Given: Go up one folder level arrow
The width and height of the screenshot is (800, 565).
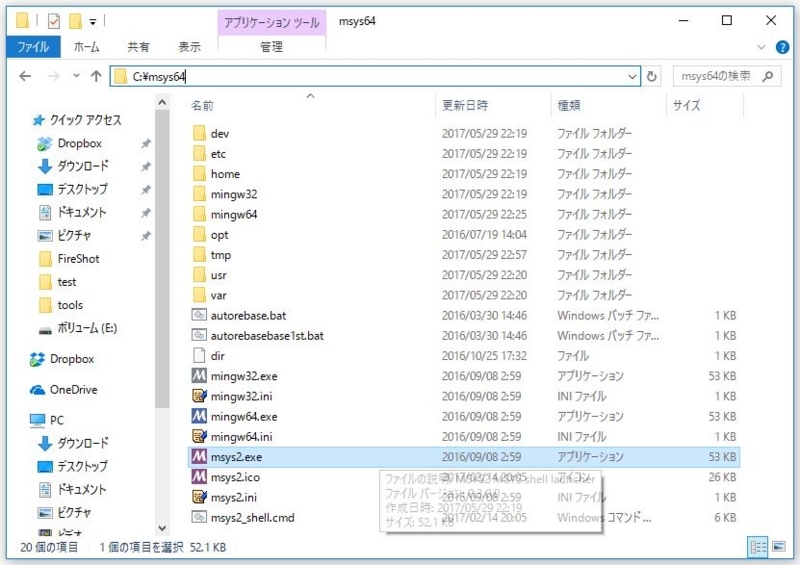Looking at the screenshot, I should point(96,77).
